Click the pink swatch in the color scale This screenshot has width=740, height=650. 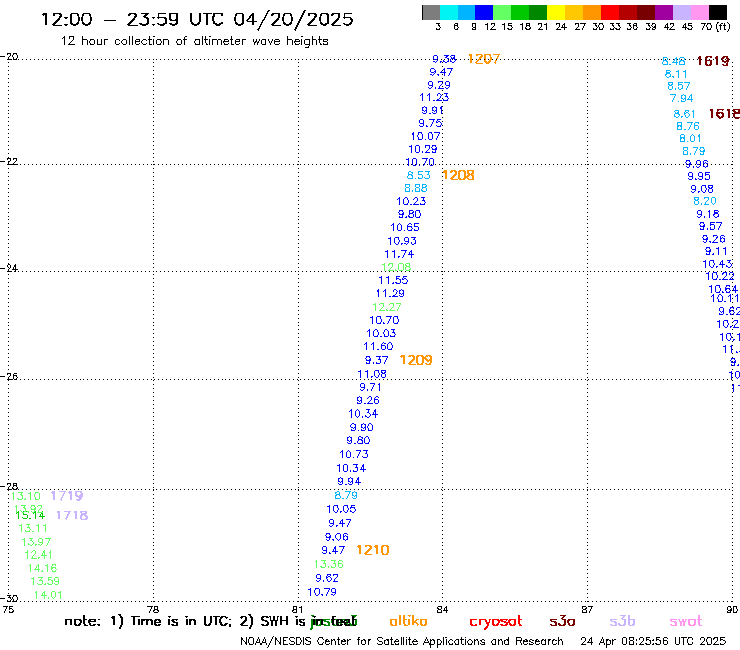click(x=700, y=12)
